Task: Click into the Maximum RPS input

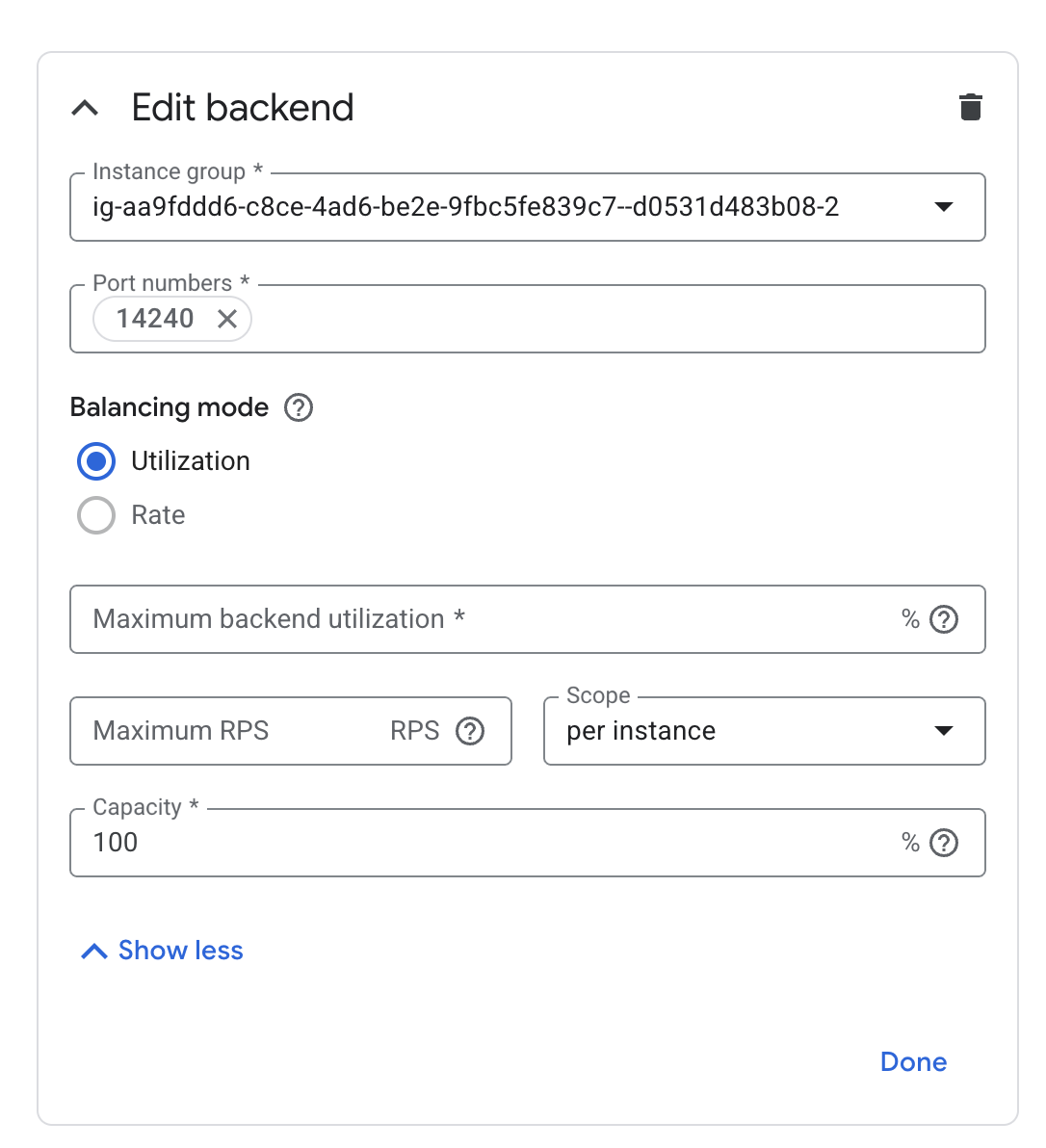Action: 231,731
